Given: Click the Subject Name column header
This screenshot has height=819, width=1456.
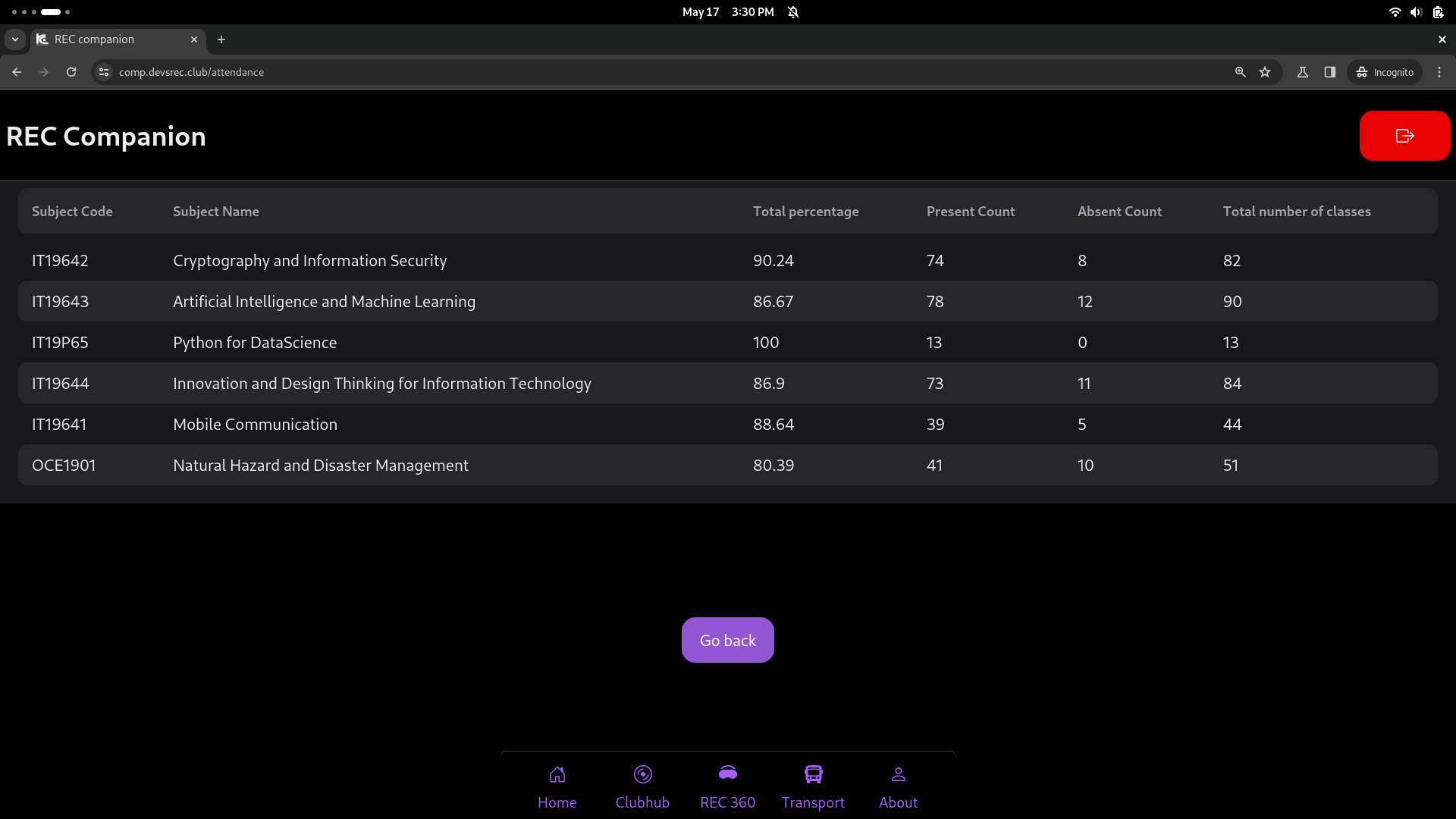Looking at the screenshot, I should [x=216, y=212].
